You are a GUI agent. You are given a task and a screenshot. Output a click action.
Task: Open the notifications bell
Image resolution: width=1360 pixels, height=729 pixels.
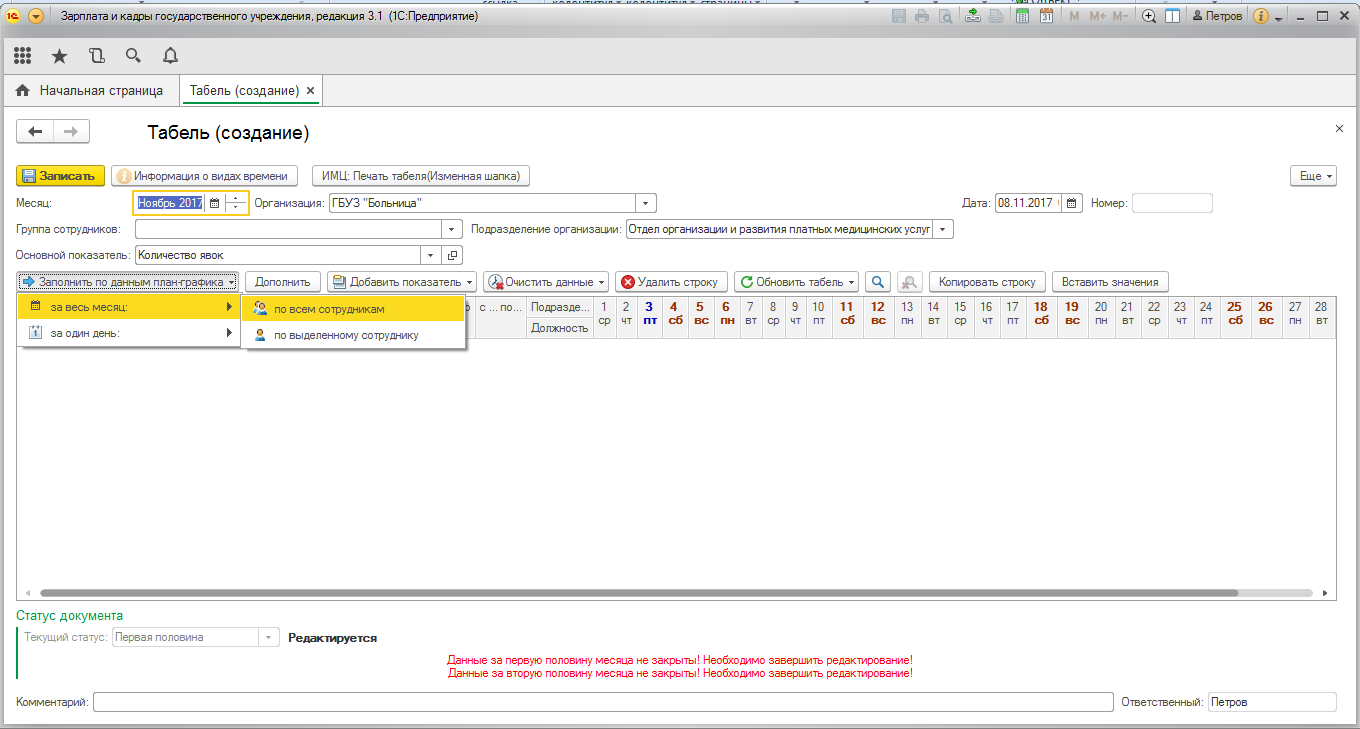(170, 56)
